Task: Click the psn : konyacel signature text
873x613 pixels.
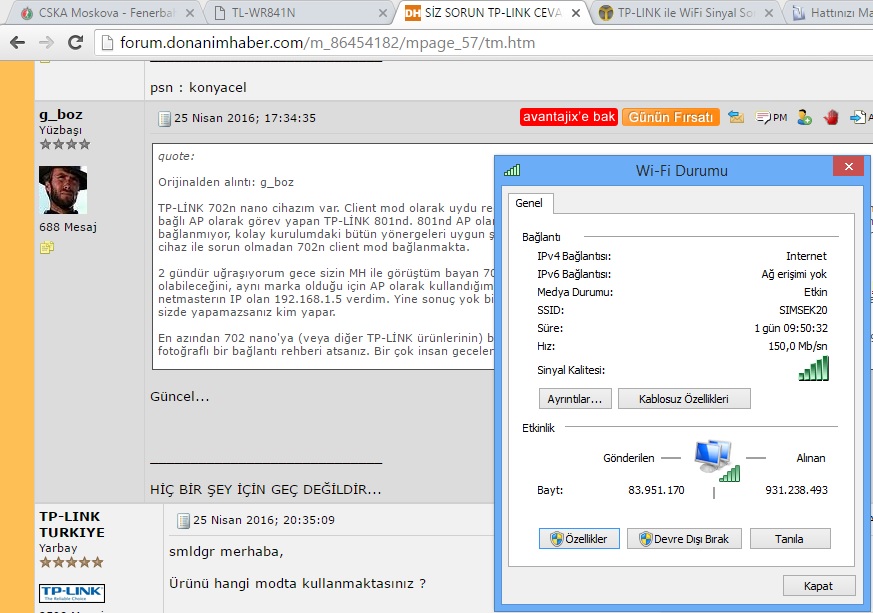Action: pos(198,88)
